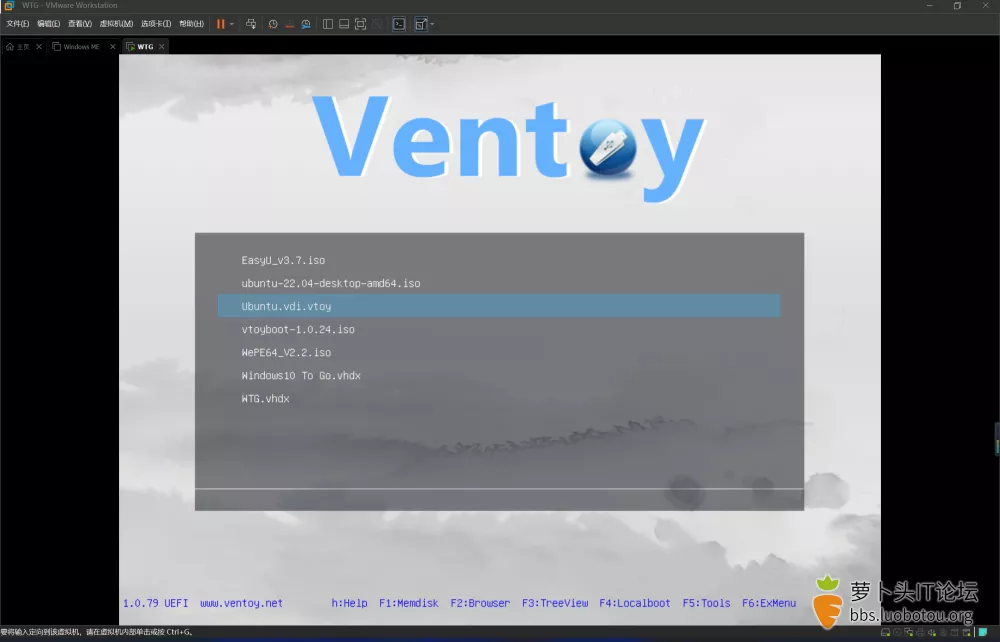Click the h:Help hint
The image size is (1000, 642).
(x=349, y=603)
